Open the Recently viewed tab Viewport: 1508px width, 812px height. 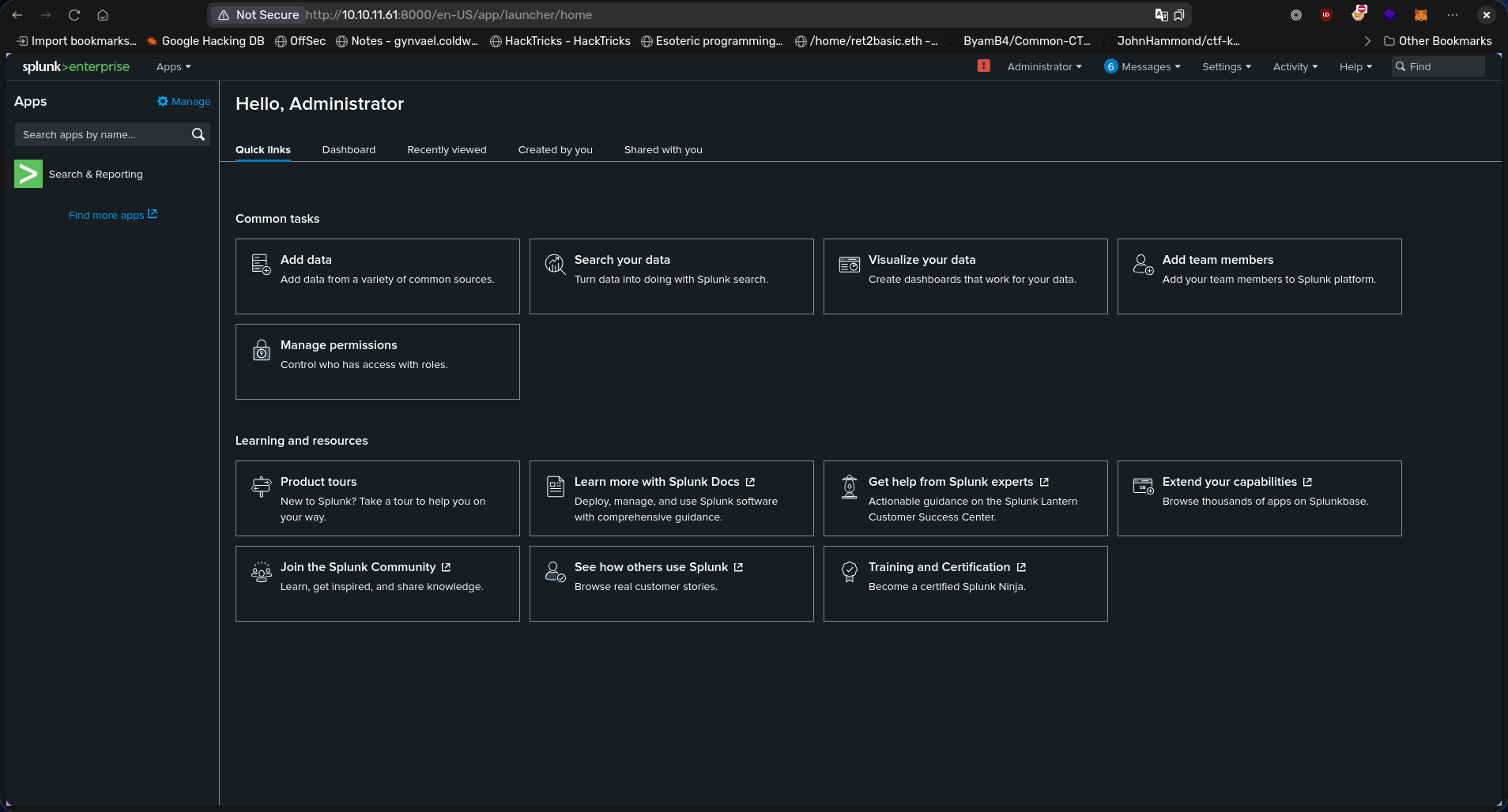click(447, 149)
